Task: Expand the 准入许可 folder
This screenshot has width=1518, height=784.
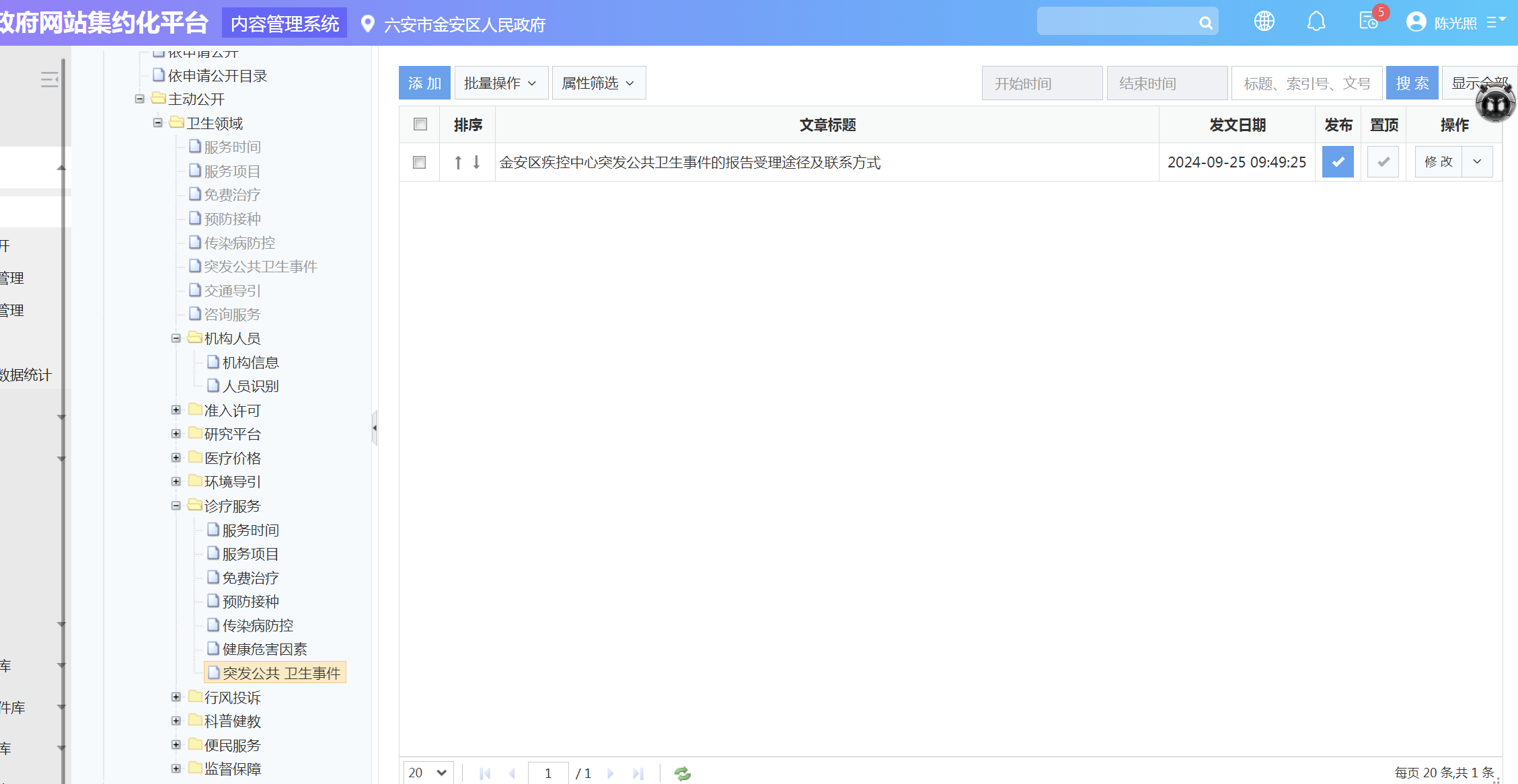Action: coord(176,410)
